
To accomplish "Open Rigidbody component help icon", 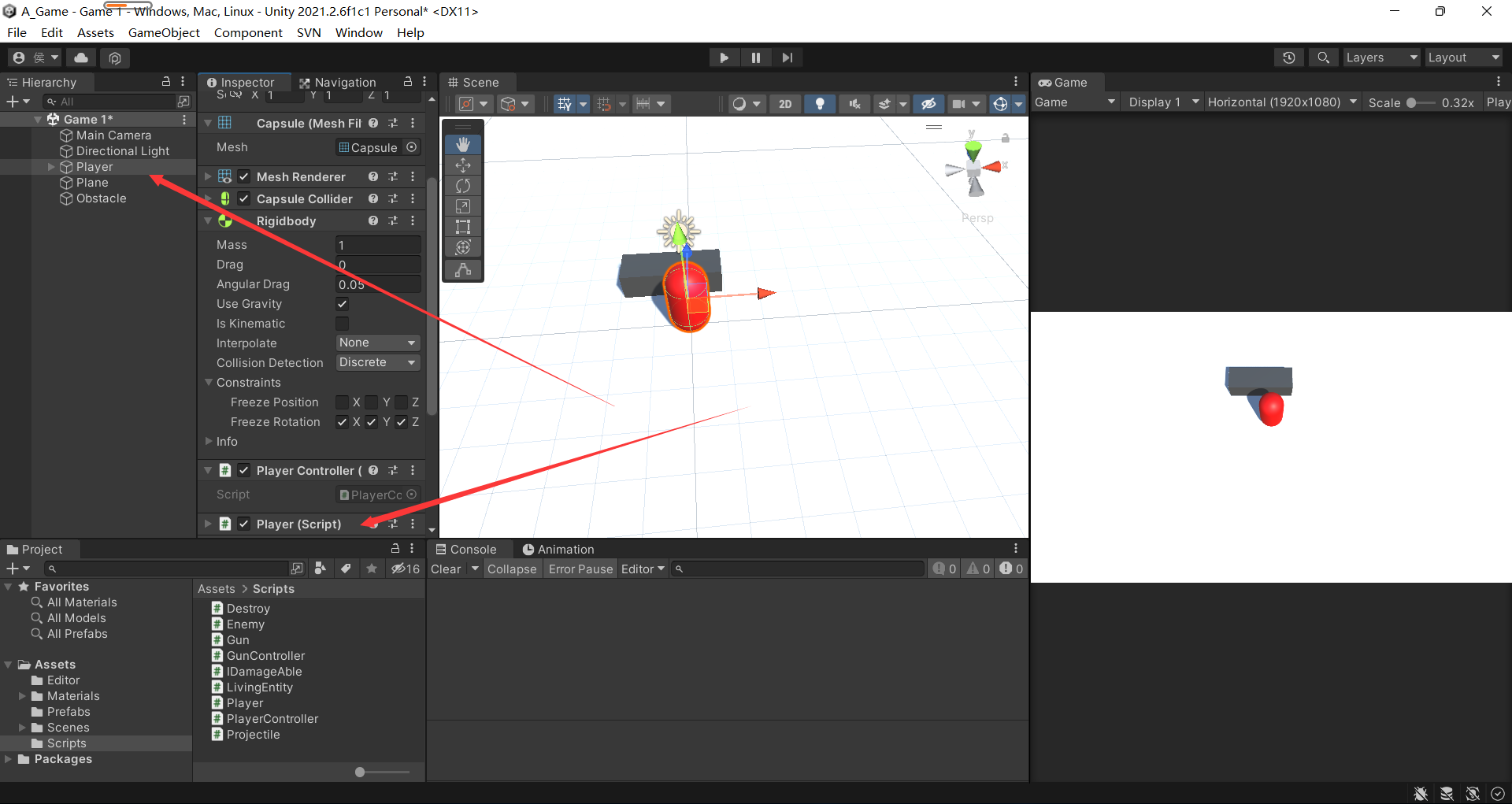I will click(373, 221).
